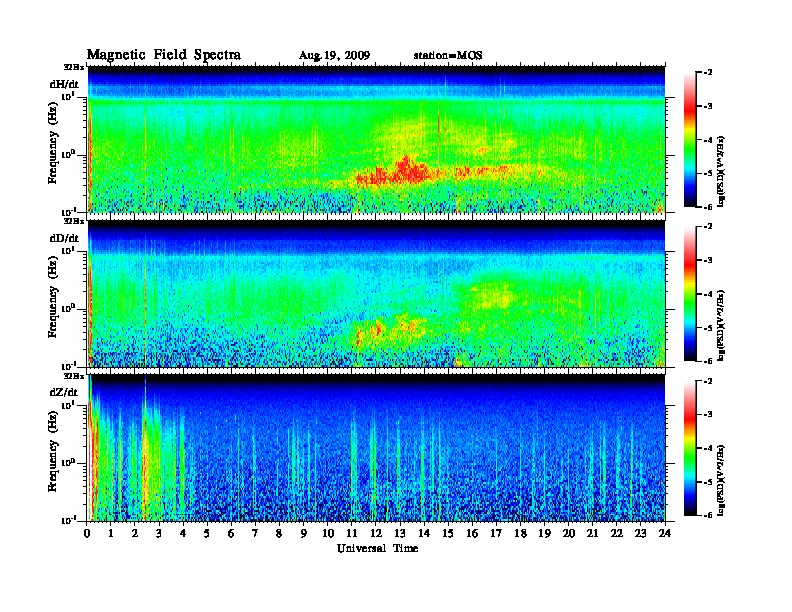
Task: Click hour label '18' on time axis
Action: (x=520, y=534)
